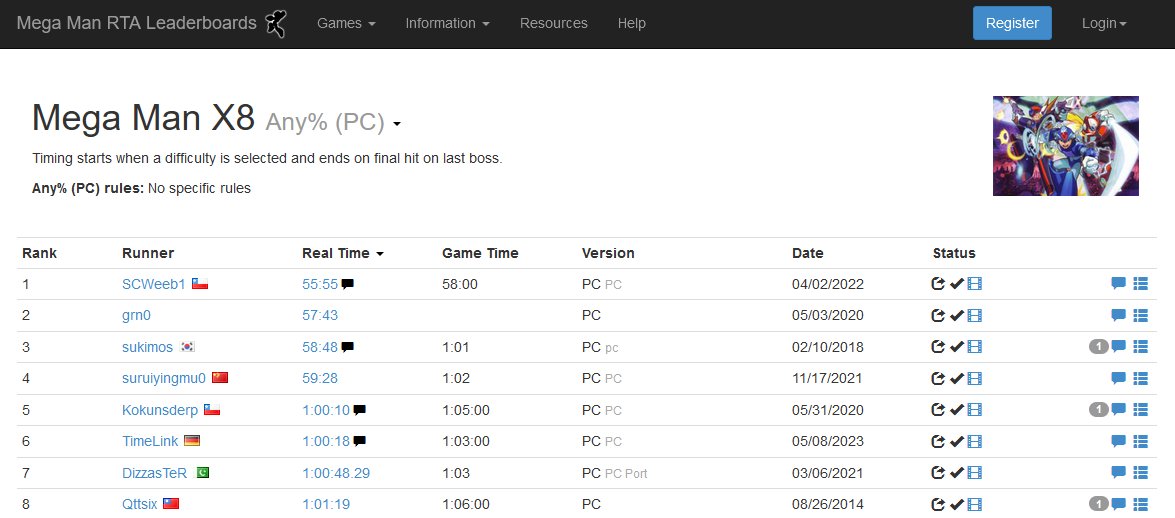This screenshot has height=518, width=1175.
Task: Open the 57:43 run time link
Action: click(x=320, y=316)
